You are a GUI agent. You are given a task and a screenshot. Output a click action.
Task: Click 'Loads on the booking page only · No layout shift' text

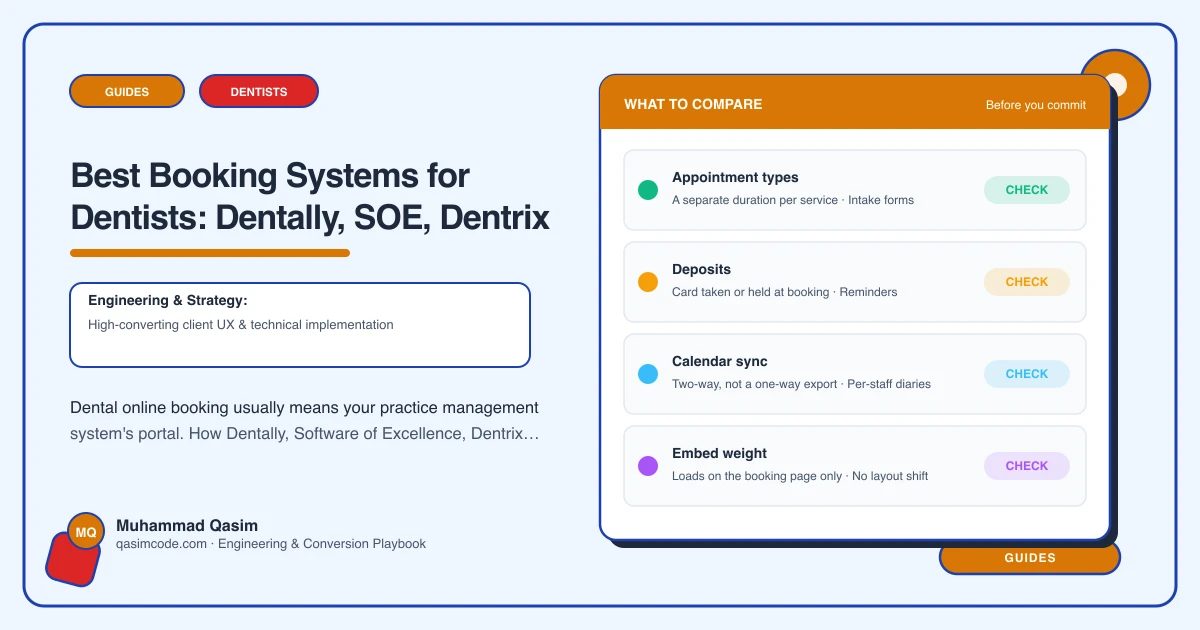coord(800,476)
